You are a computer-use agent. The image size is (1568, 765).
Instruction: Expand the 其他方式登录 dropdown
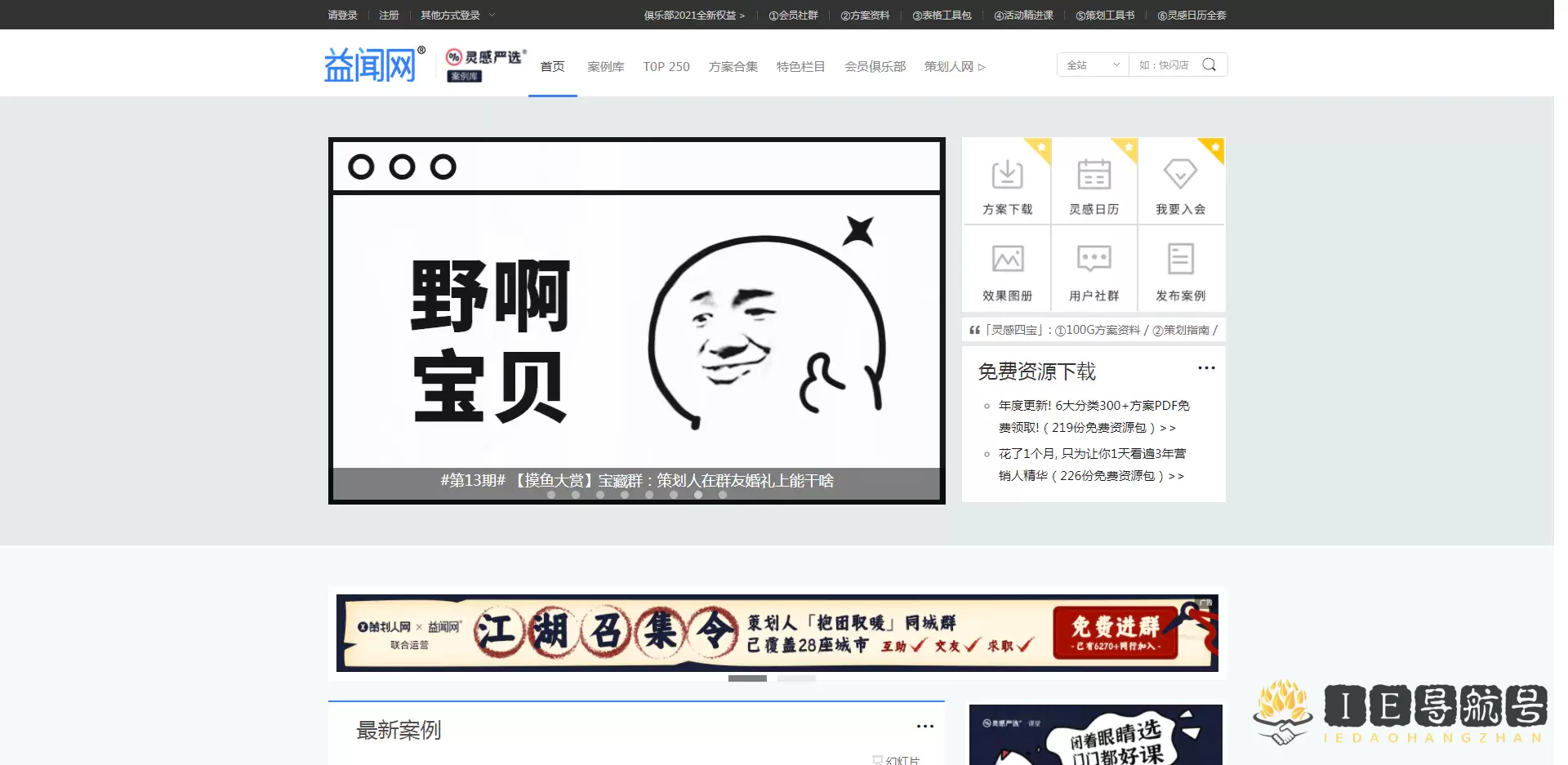454,15
